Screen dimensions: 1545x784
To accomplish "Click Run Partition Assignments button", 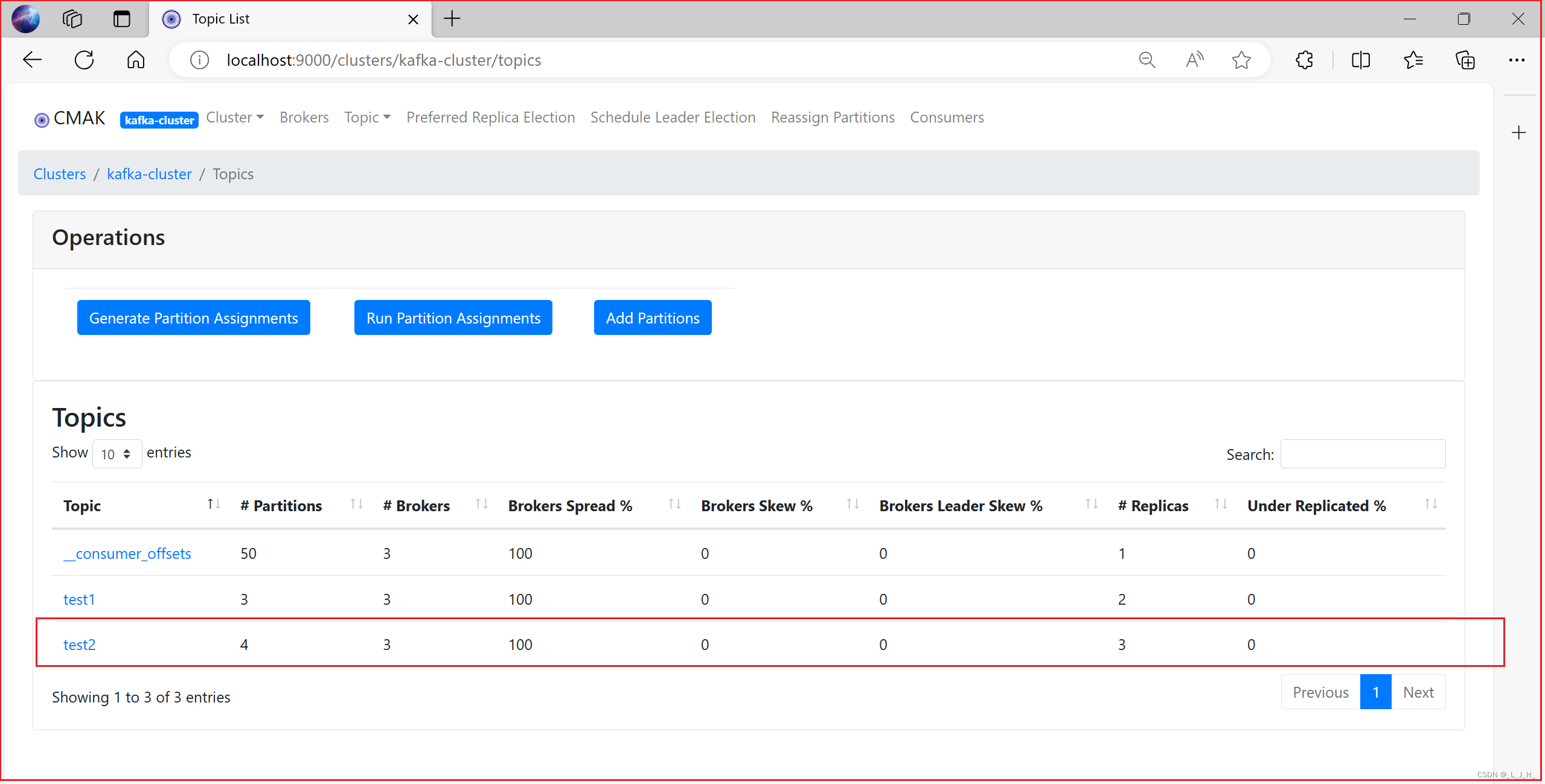I will coord(452,317).
